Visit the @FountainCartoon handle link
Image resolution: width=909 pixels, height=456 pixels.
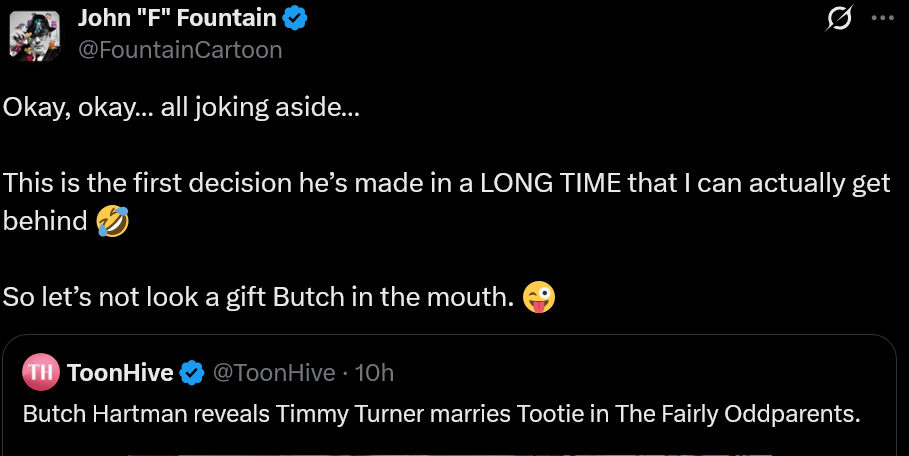[x=180, y=49]
